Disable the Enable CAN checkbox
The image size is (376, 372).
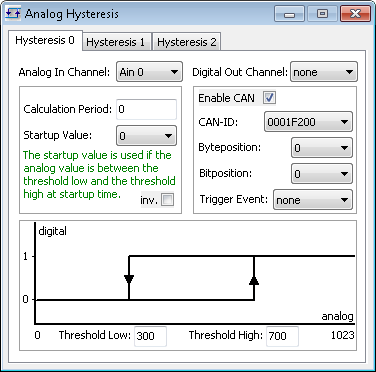point(269,98)
